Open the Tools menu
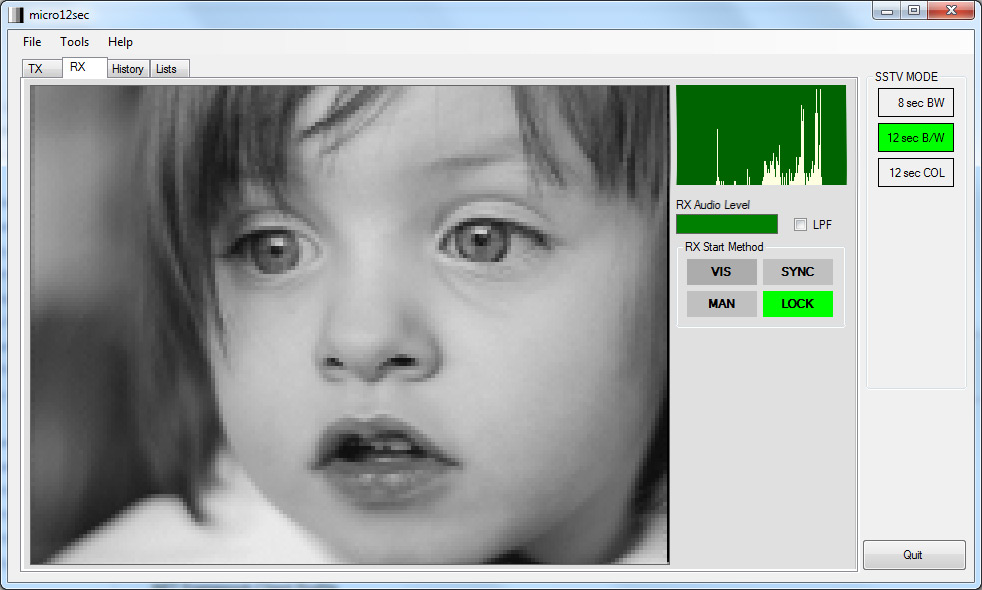The image size is (982, 590). point(75,42)
